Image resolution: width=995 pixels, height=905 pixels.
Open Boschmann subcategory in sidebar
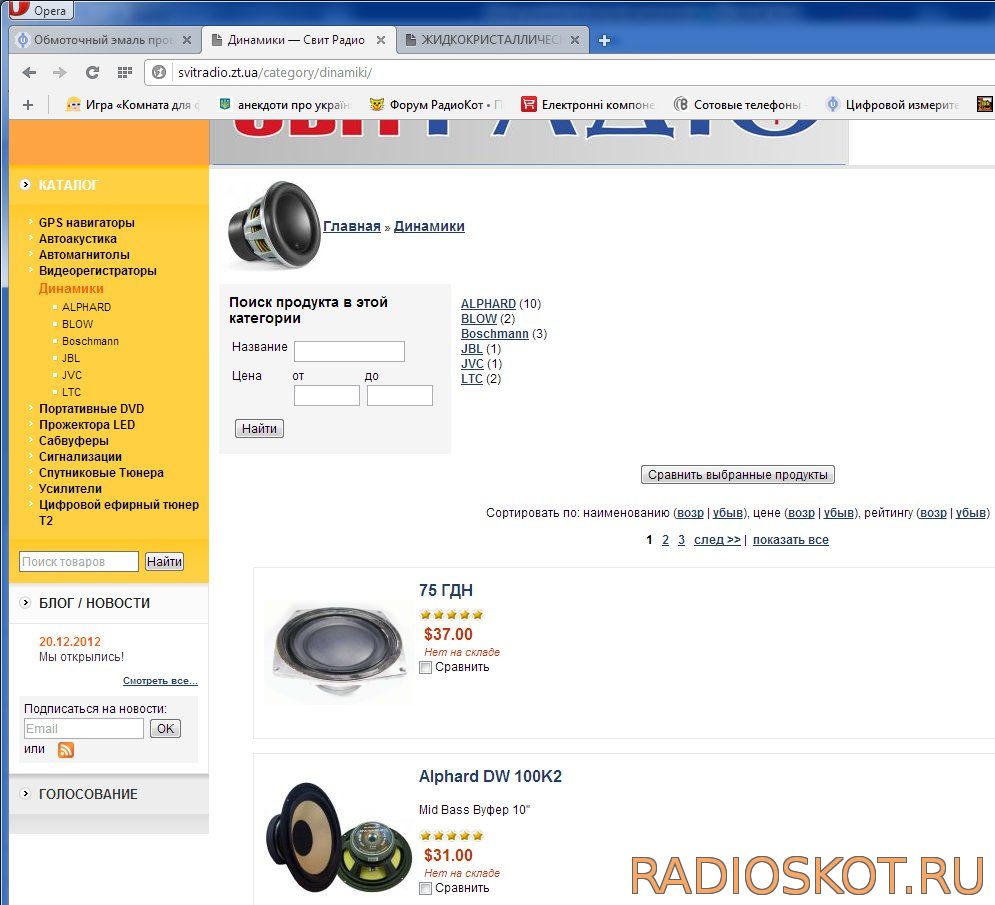(90, 341)
